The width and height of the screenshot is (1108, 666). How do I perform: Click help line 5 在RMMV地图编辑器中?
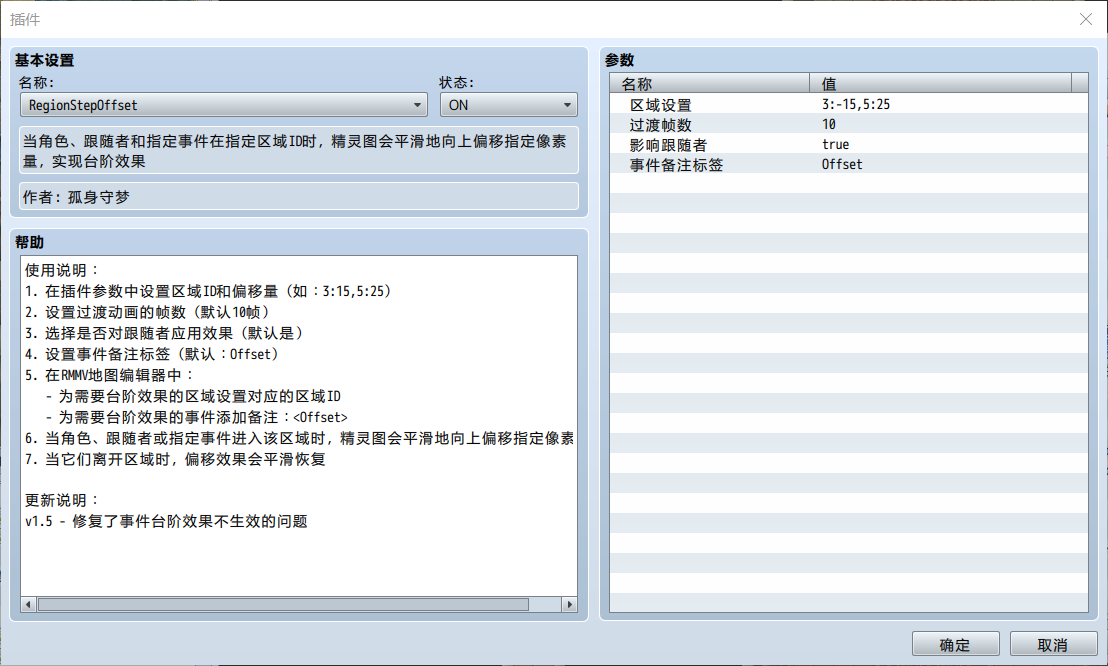(109, 375)
